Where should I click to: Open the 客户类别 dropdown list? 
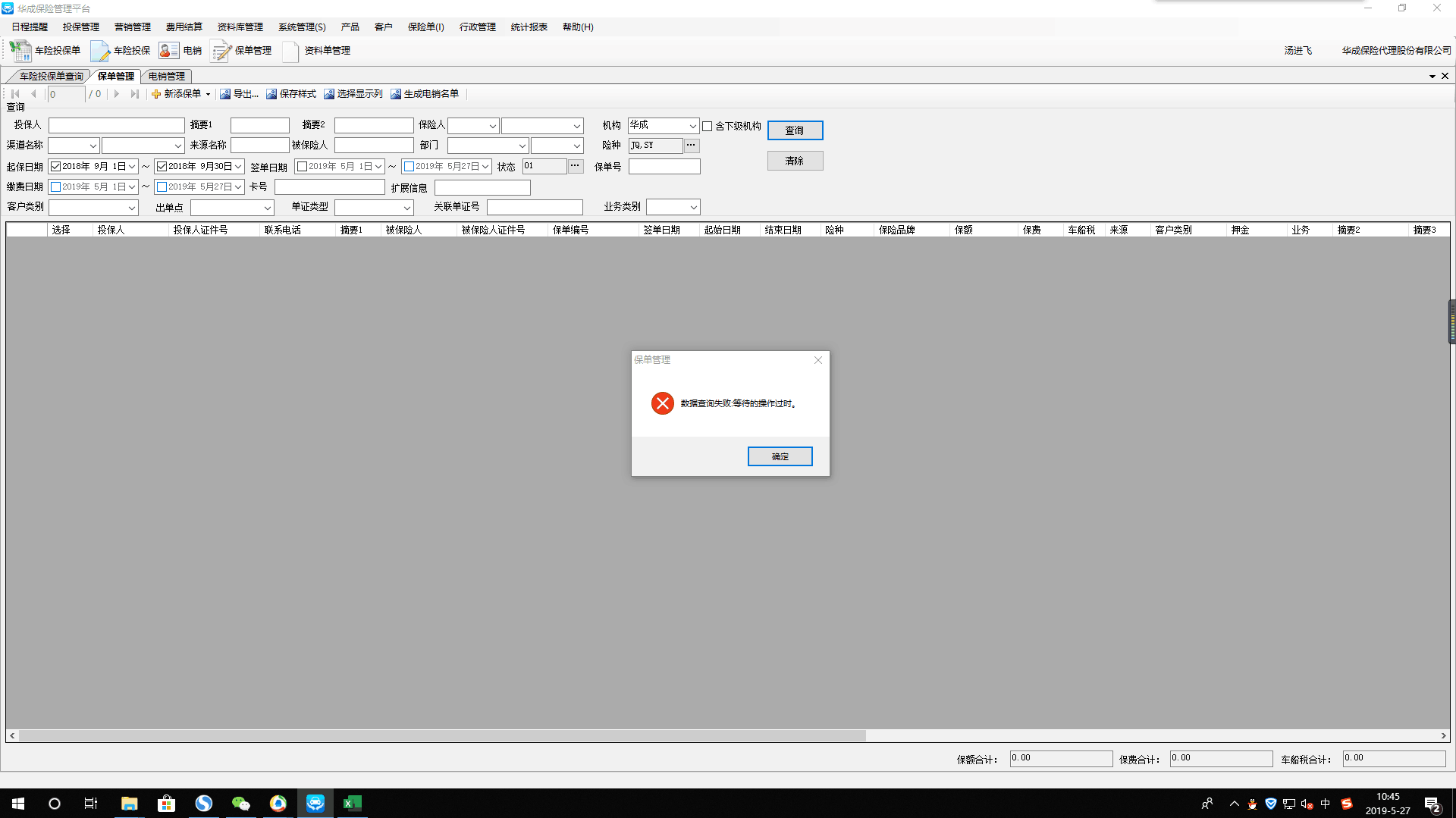coord(131,208)
